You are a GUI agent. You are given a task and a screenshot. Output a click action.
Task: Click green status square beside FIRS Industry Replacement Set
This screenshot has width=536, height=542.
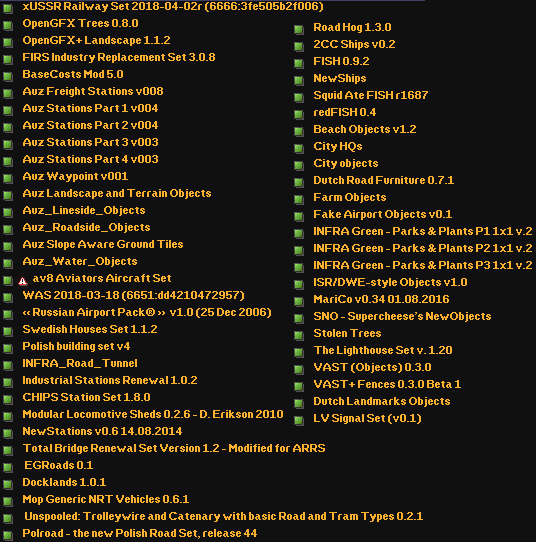pos(8,59)
